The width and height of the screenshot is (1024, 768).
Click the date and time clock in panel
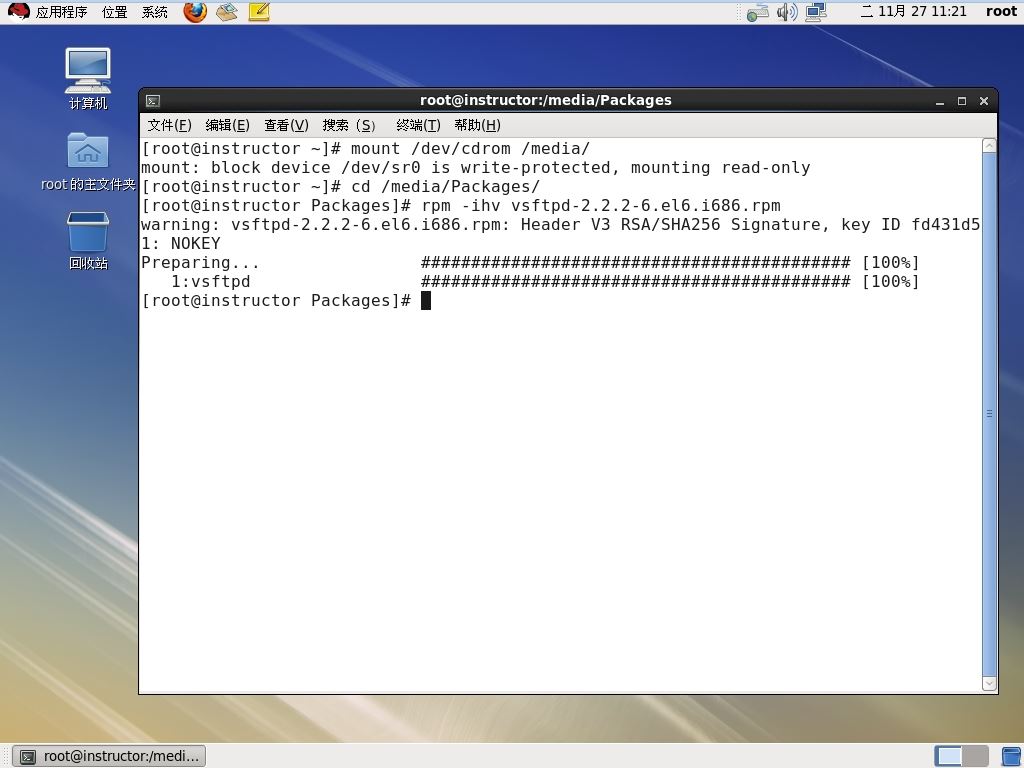913,11
